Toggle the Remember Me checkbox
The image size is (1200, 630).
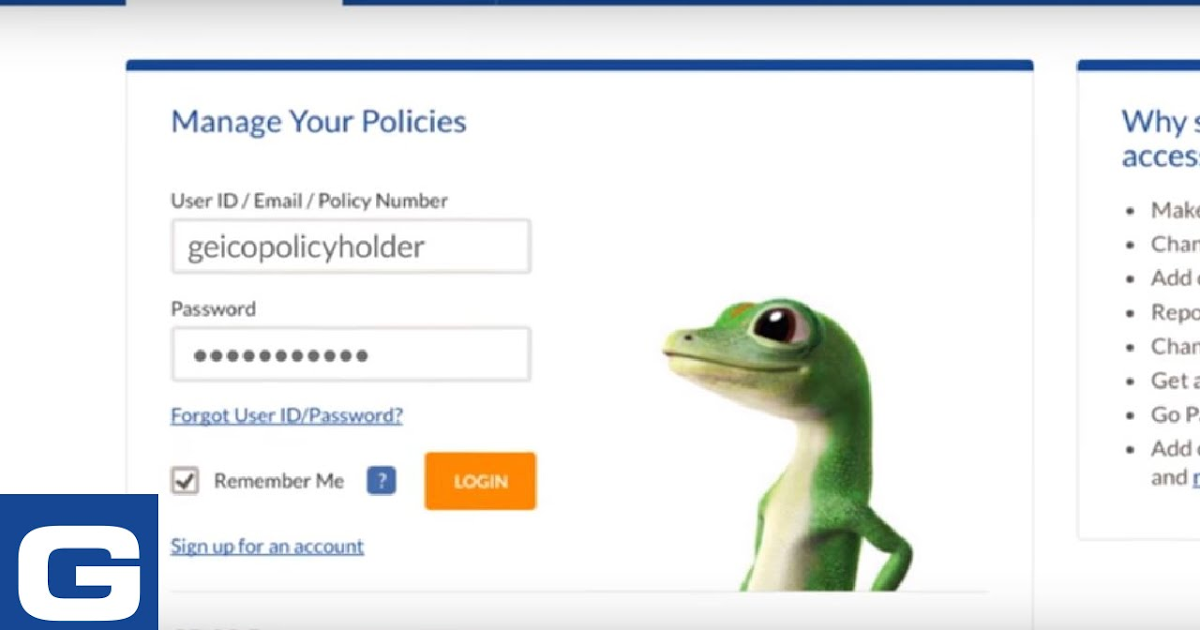(185, 481)
